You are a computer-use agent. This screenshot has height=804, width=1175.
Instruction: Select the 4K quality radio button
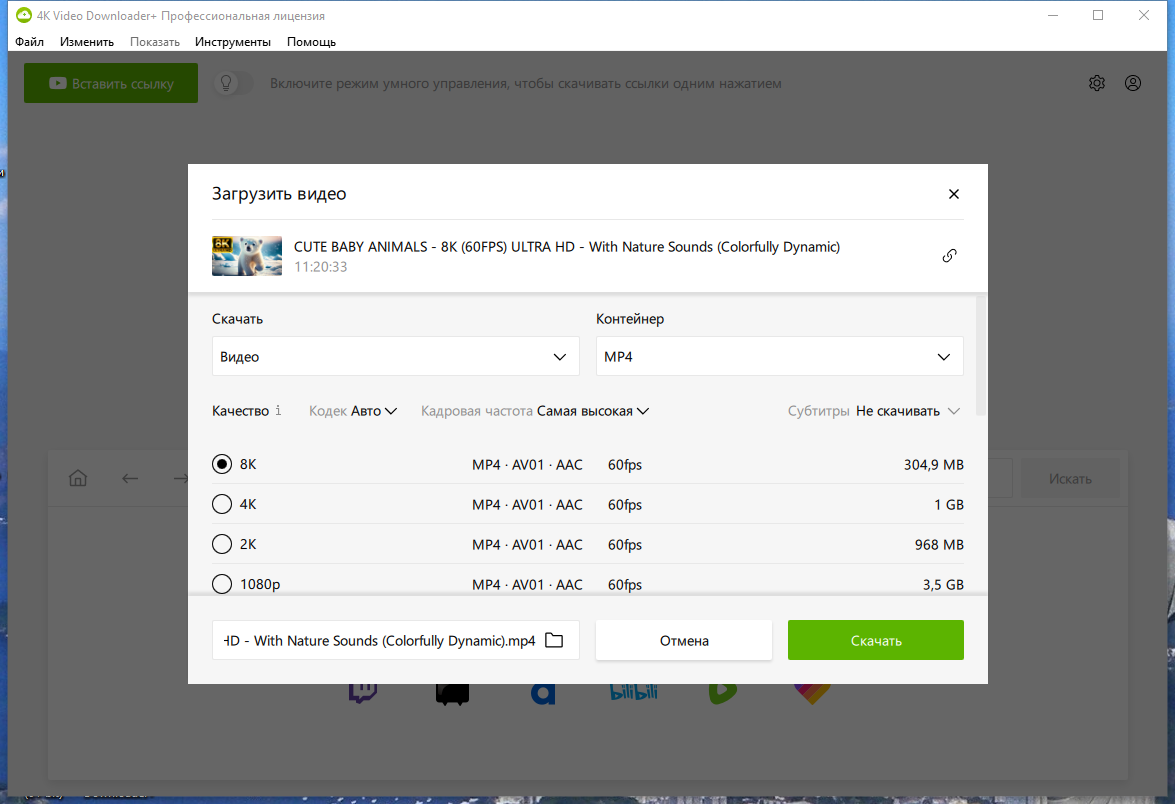(222, 504)
